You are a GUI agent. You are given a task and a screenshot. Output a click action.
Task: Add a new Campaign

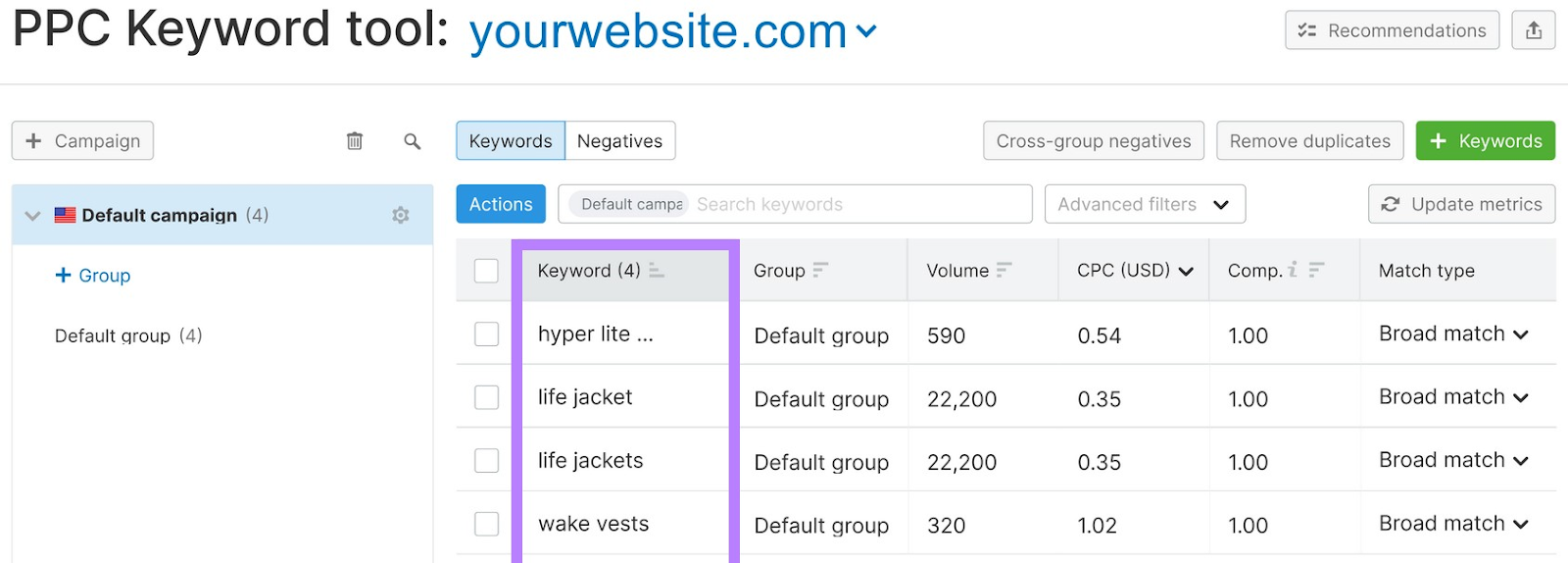coord(82,141)
